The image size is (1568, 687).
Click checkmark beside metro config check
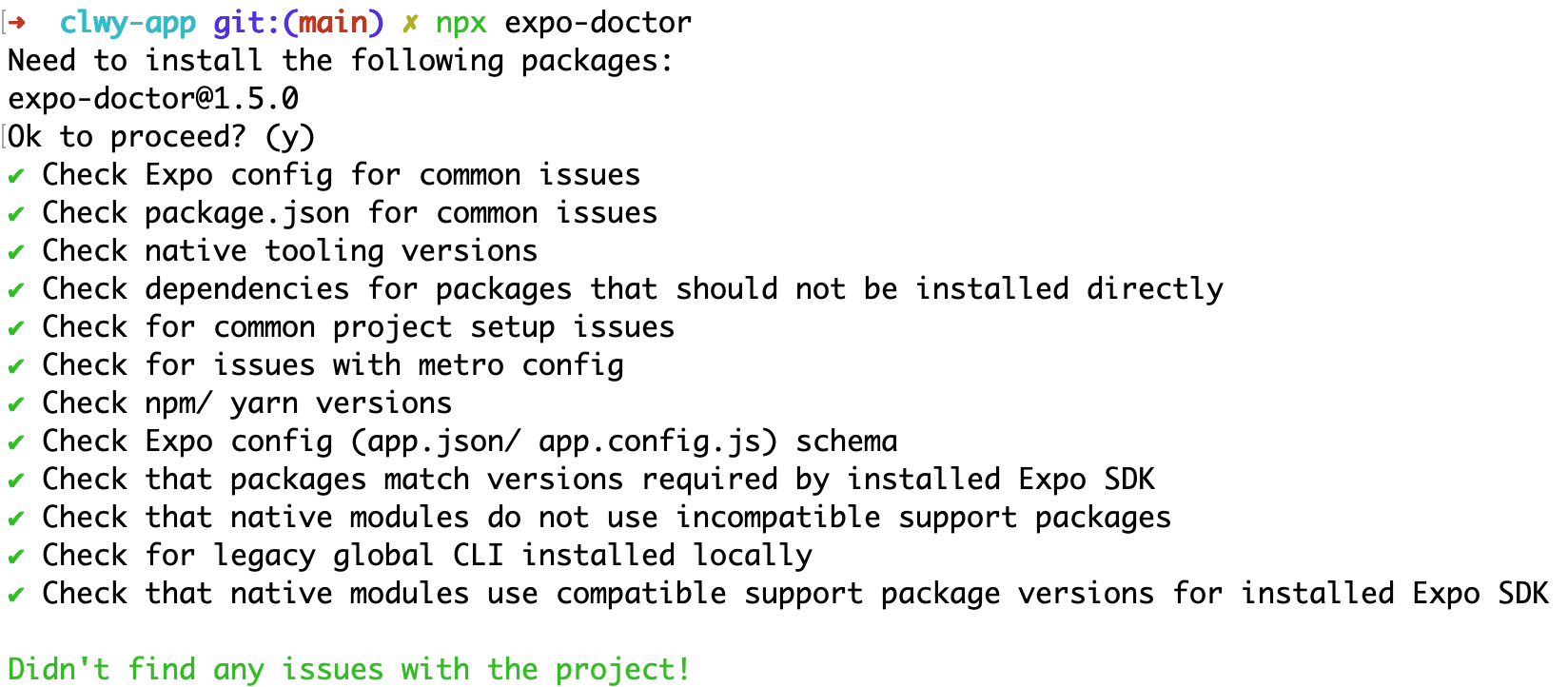pos(16,366)
